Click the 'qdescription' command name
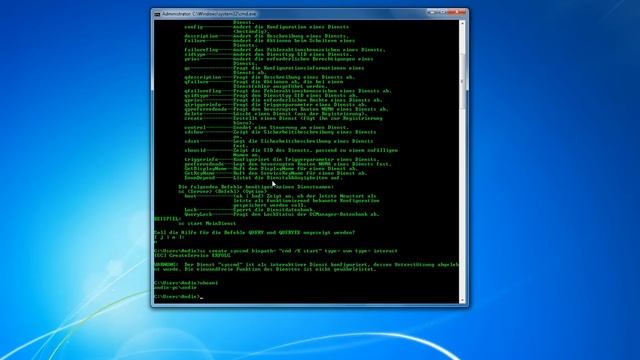Viewport: 640px width, 360px height. tap(202, 77)
